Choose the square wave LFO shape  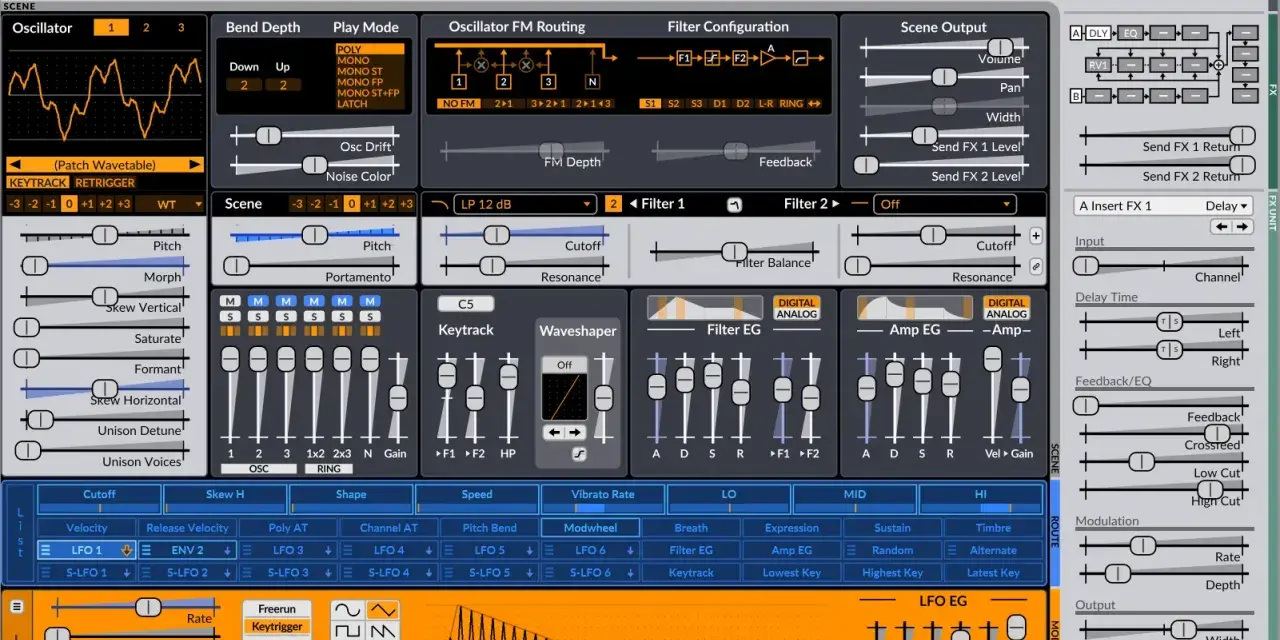pos(347,630)
